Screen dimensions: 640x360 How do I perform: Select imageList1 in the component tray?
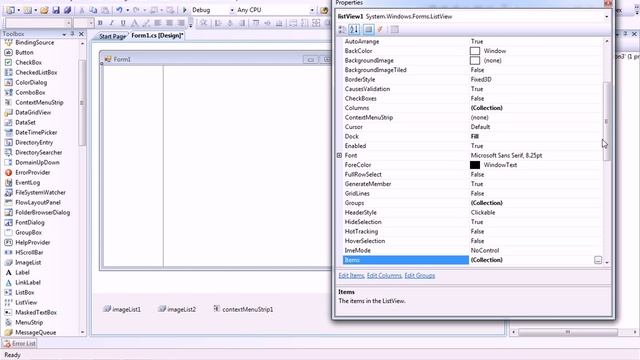click(122, 309)
